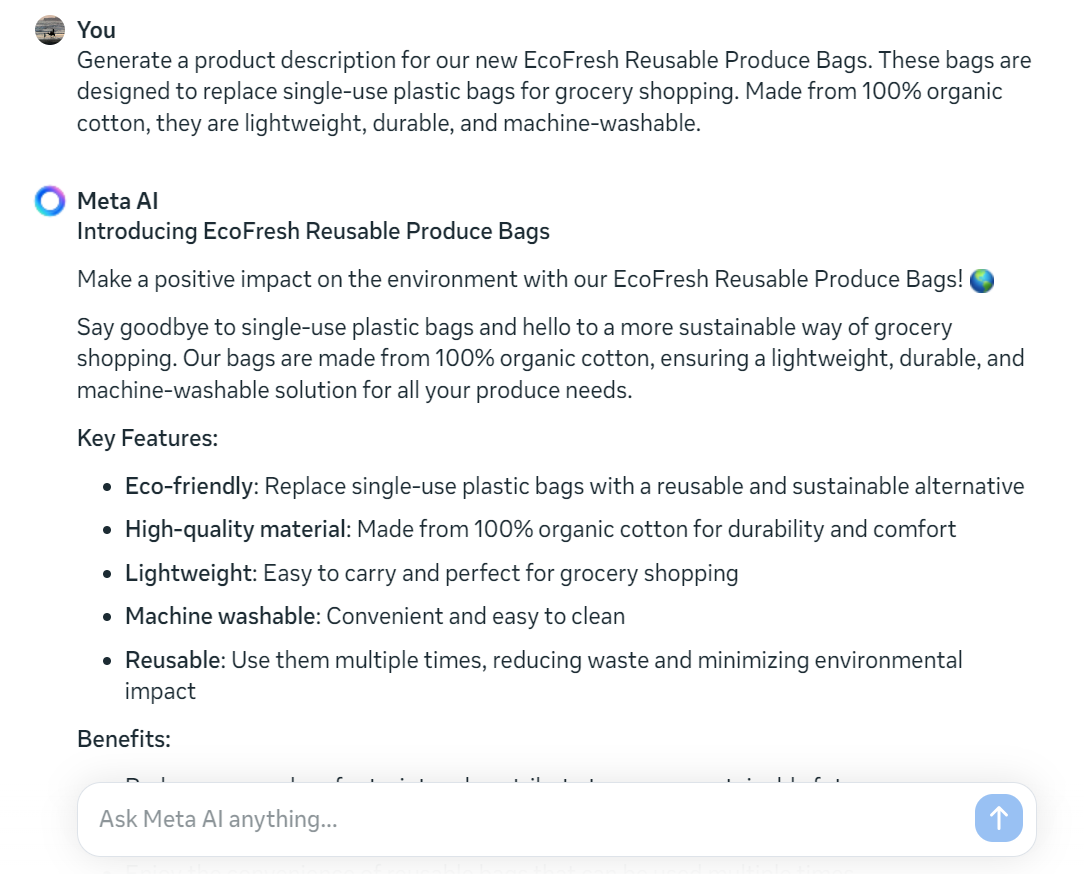This screenshot has width=1084, height=874.
Task: Click the bold 'Reusable' bullet label
Action: 172,660
